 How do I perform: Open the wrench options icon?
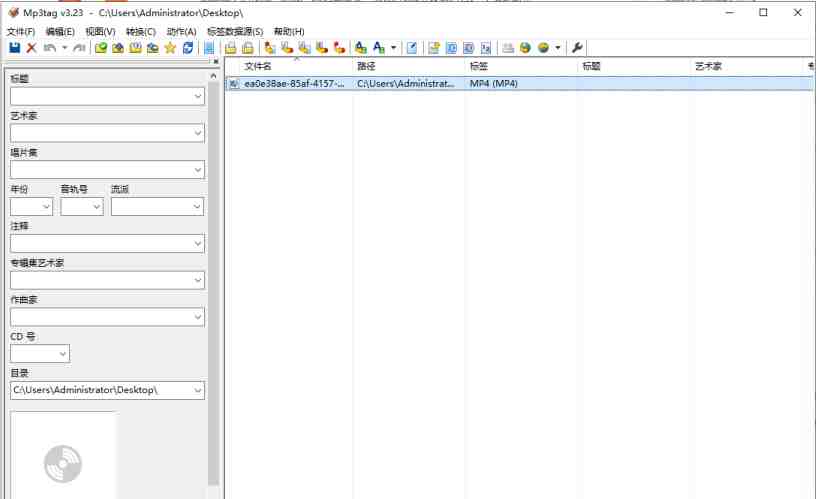pyautogui.click(x=578, y=48)
